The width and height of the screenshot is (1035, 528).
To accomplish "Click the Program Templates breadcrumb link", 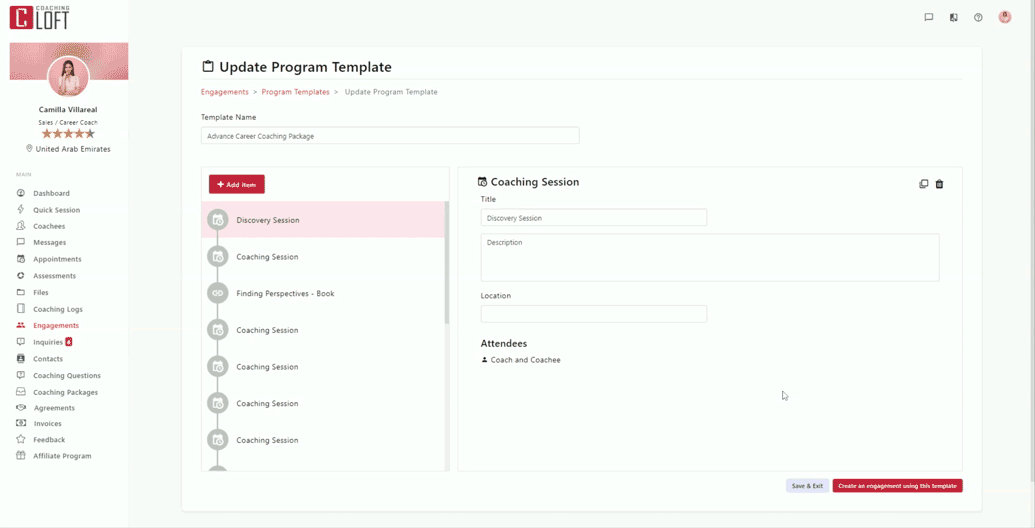I will 295,92.
